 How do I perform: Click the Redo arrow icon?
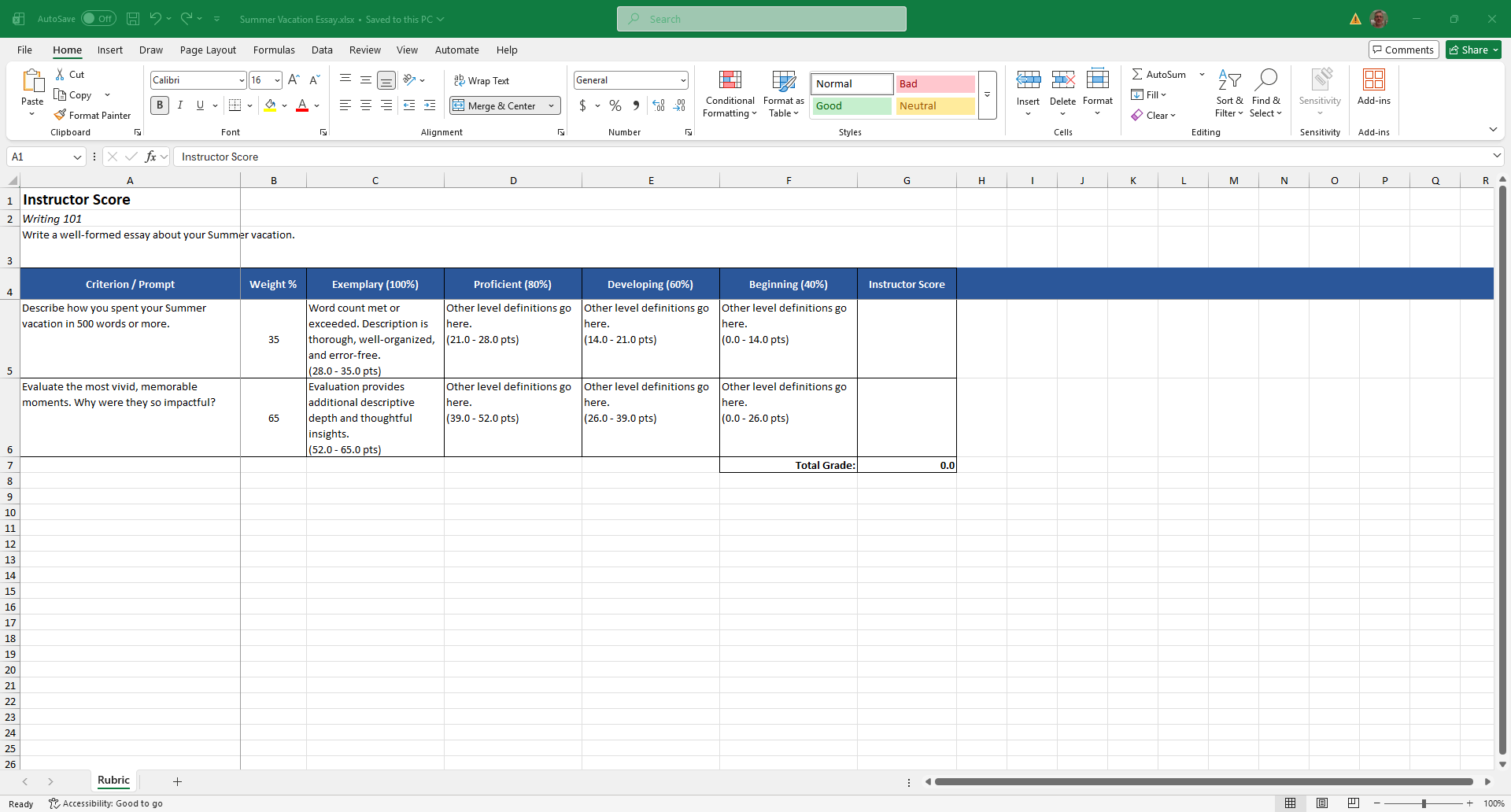pyautogui.click(x=187, y=19)
